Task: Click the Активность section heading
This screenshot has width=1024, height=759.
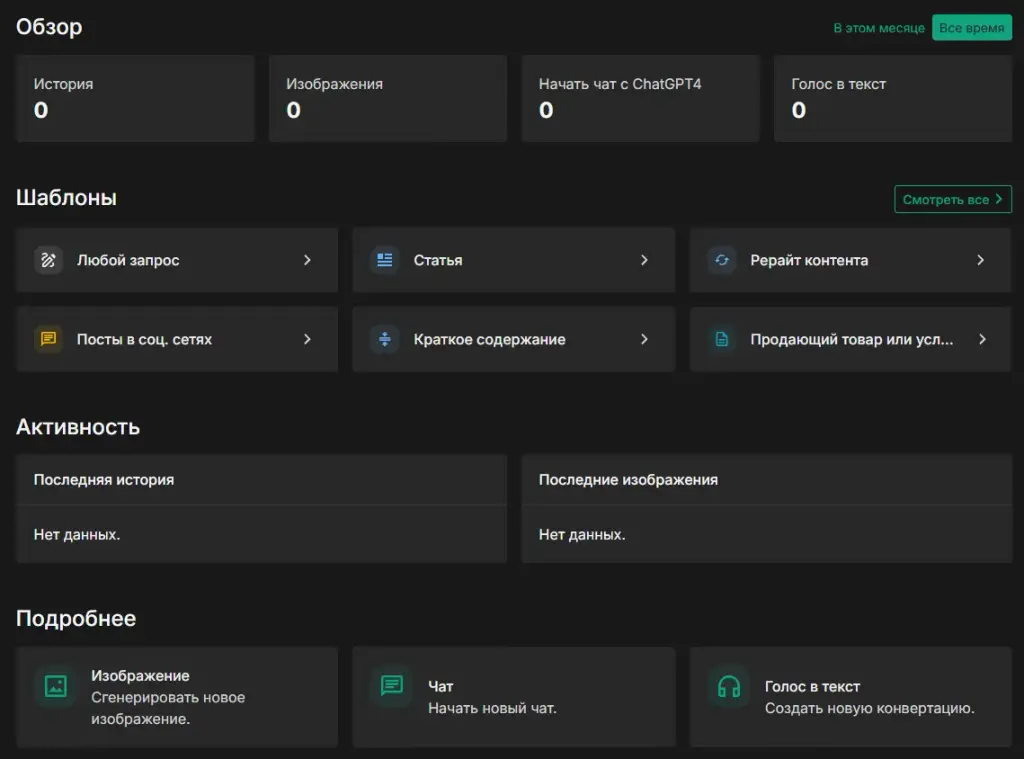Action: 78,427
